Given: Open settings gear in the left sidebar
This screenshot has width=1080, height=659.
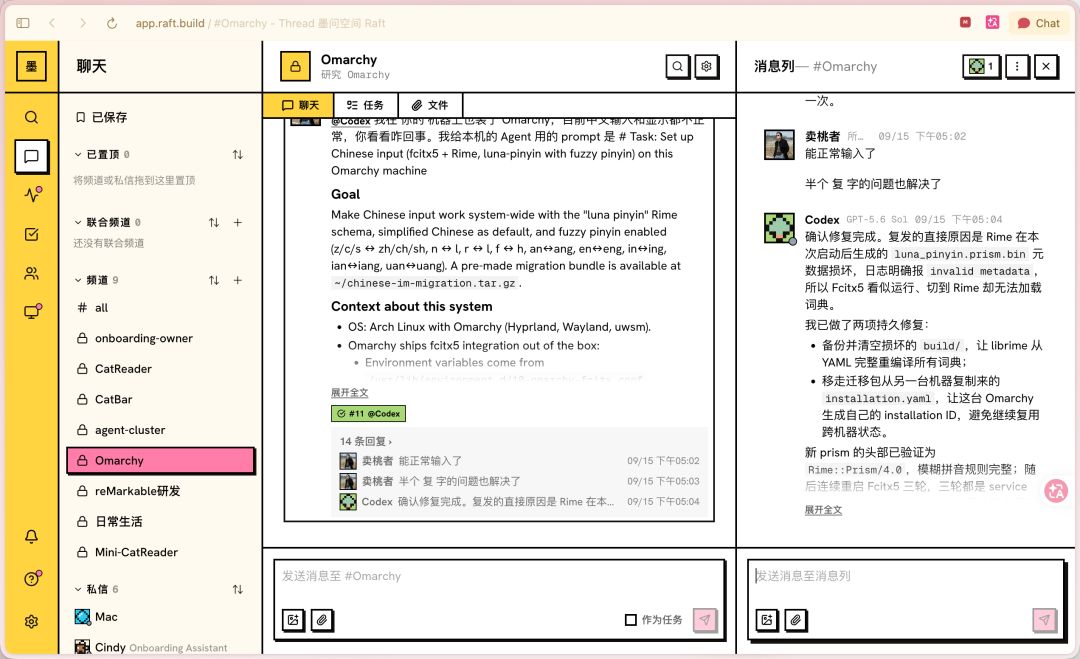Looking at the screenshot, I should tap(32, 622).
